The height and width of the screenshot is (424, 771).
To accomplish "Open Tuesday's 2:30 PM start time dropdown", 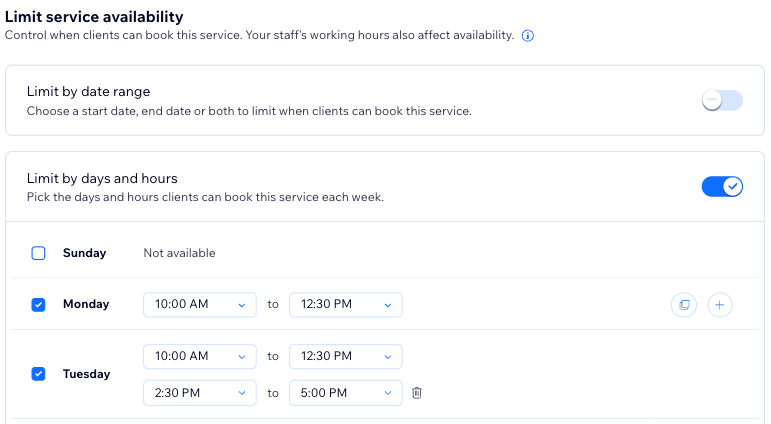I will [x=200, y=393].
